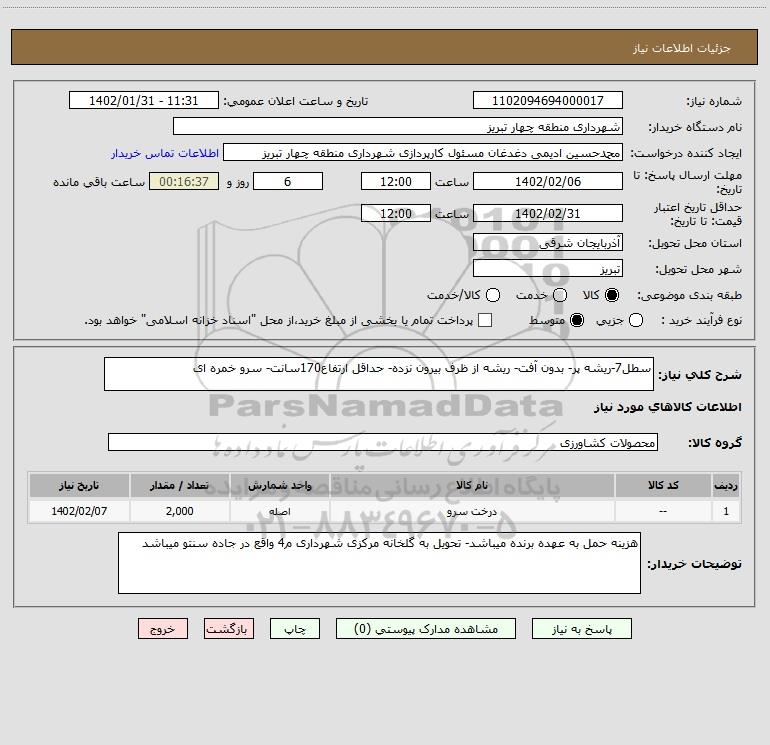Click the 2,000 quantity cell

pos(180,511)
